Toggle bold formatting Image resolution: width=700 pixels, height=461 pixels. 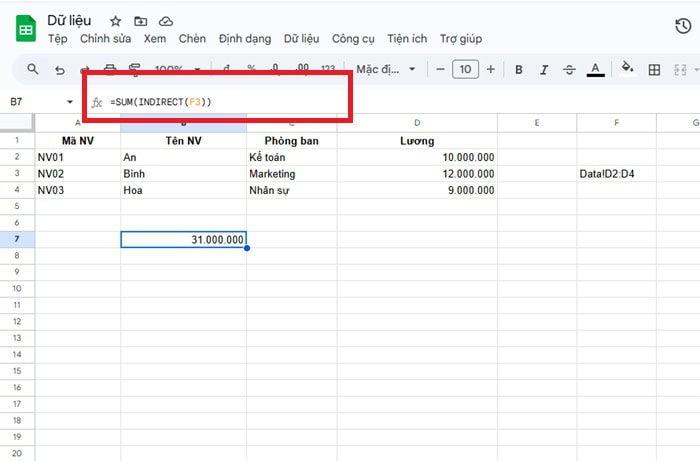[x=519, y=70]
